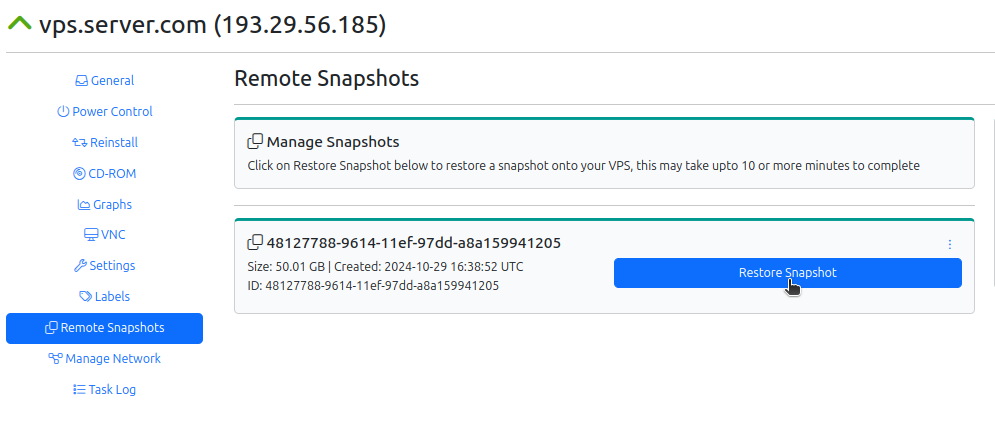Screen dimensions: 995x444
Task: Click the icon beside snapshot 48127788 title
Action: click(255, 242)
